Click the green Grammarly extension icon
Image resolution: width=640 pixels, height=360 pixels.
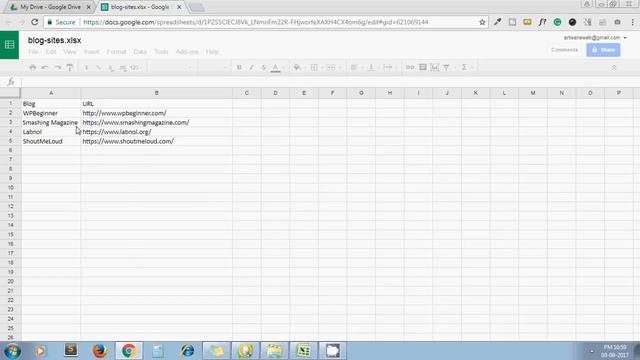coord(557,22)
